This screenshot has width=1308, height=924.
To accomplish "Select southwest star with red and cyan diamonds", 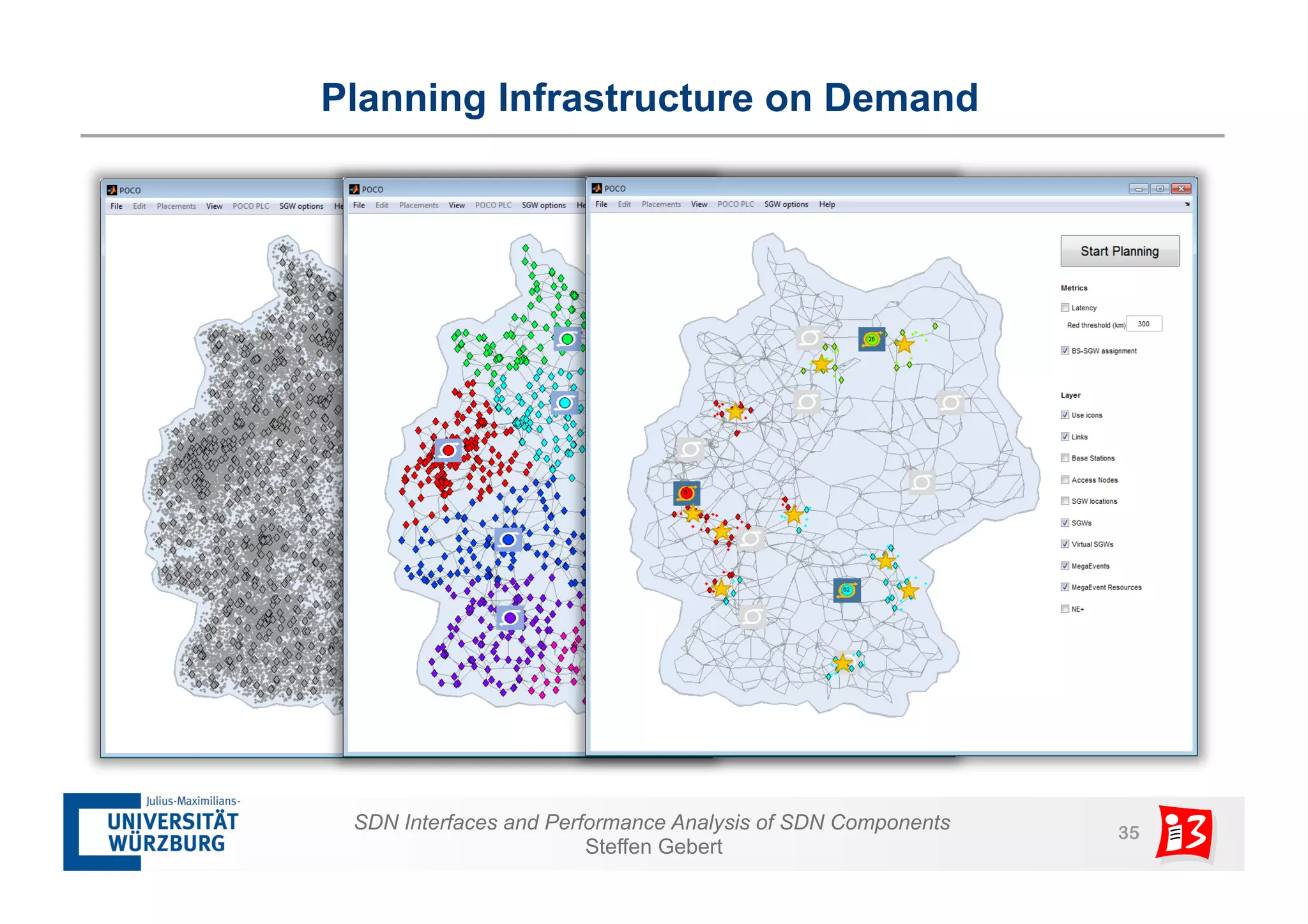I will click(x=720, y=588).
